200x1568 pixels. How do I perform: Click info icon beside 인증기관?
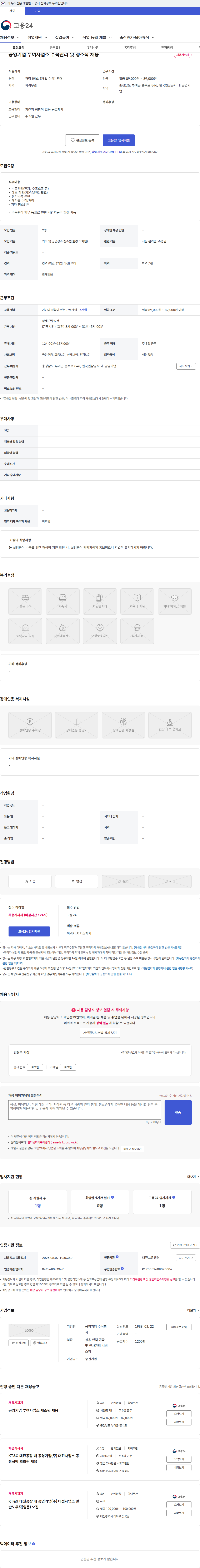117,1257
